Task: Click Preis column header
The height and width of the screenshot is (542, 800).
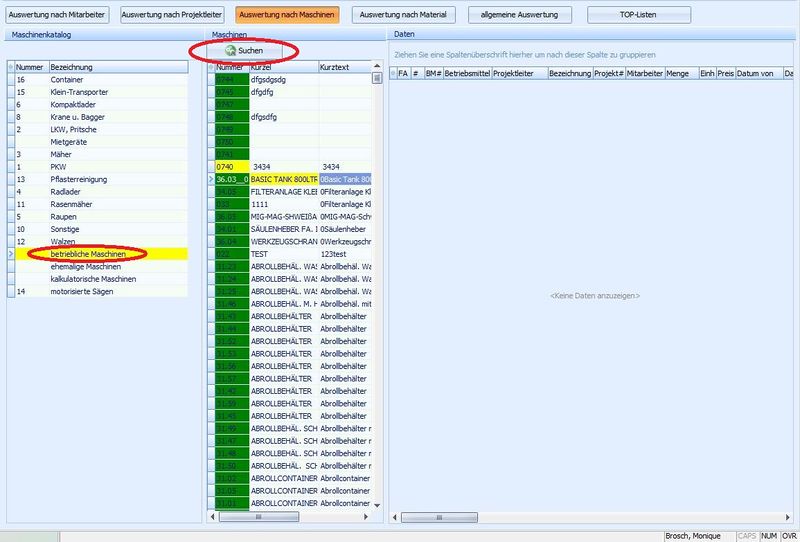Action: point(726,73)
